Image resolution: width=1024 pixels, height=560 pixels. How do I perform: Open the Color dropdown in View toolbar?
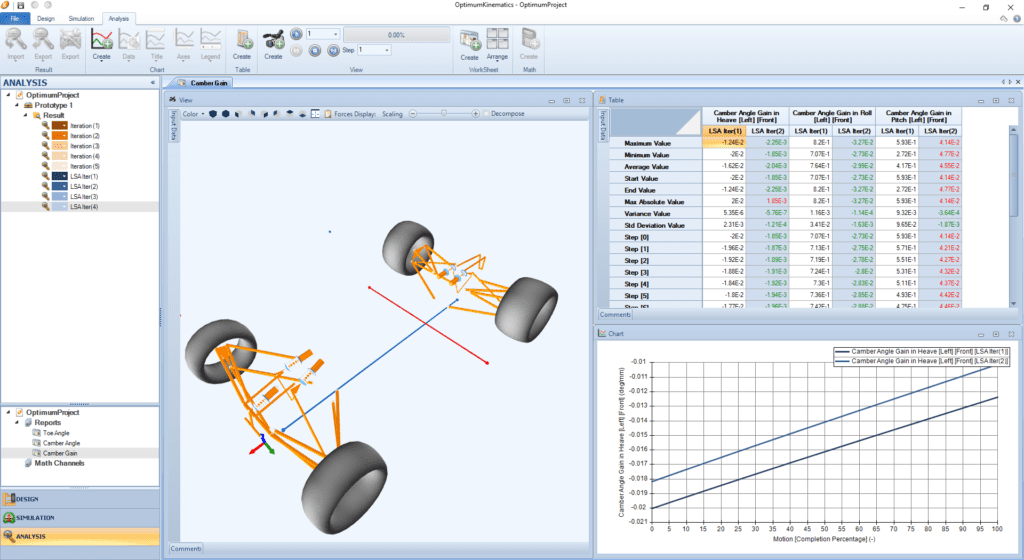tap(193, 114)
